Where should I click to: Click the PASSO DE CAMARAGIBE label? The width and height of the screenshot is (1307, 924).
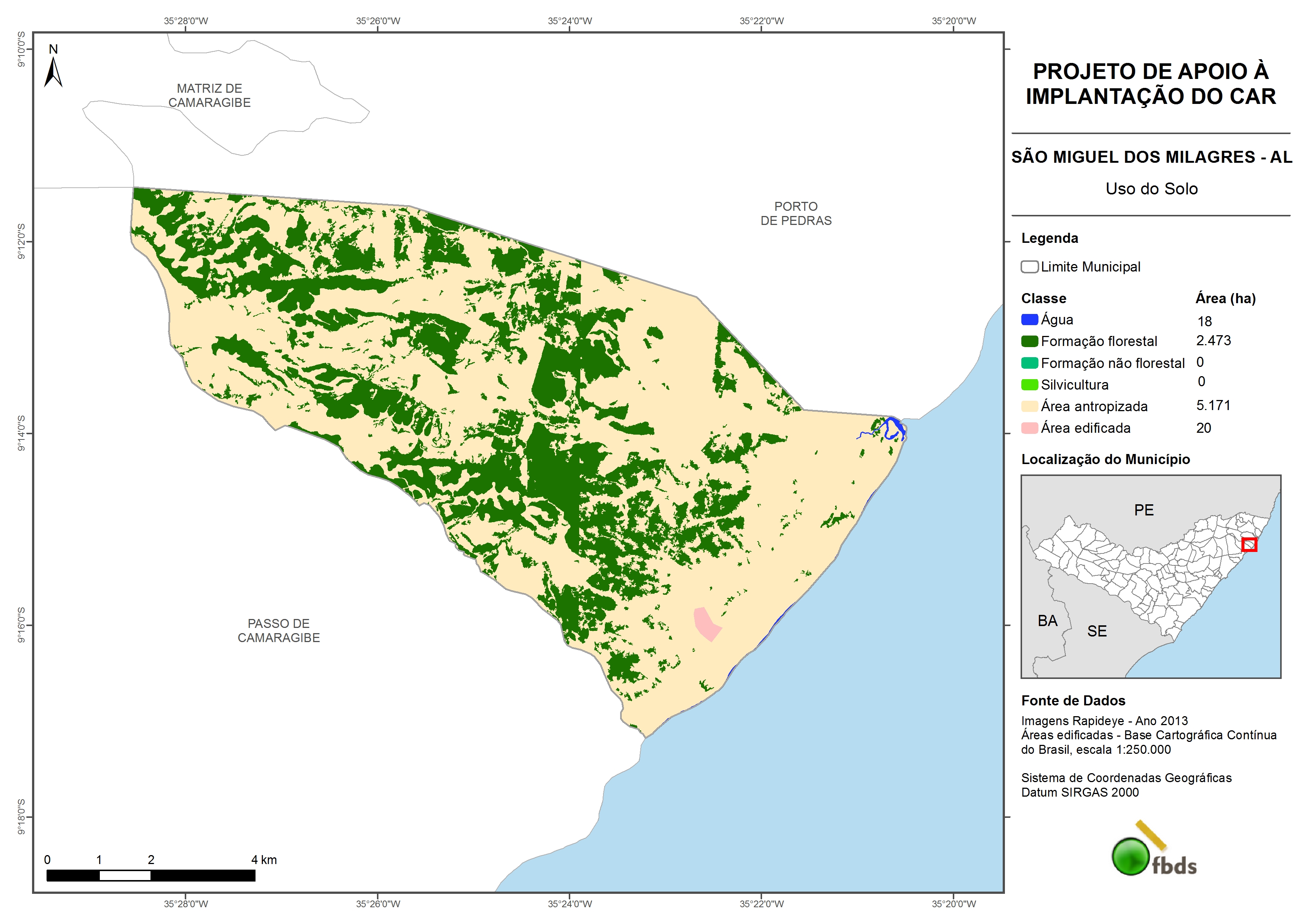pos(278,631)
